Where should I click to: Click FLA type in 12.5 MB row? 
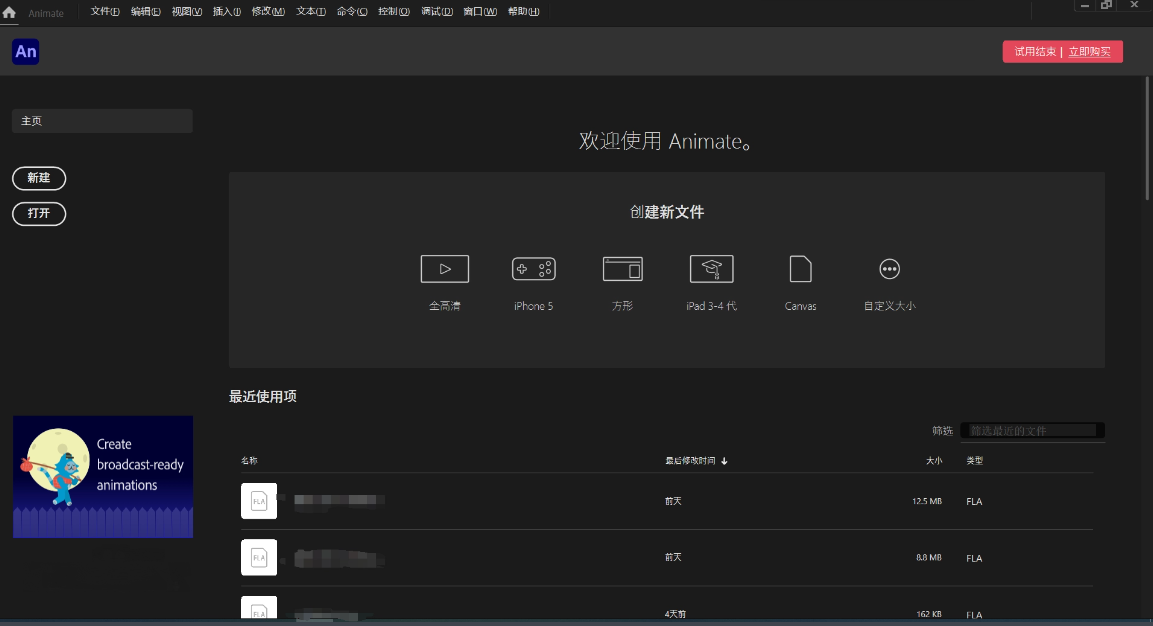coord(974,502)
